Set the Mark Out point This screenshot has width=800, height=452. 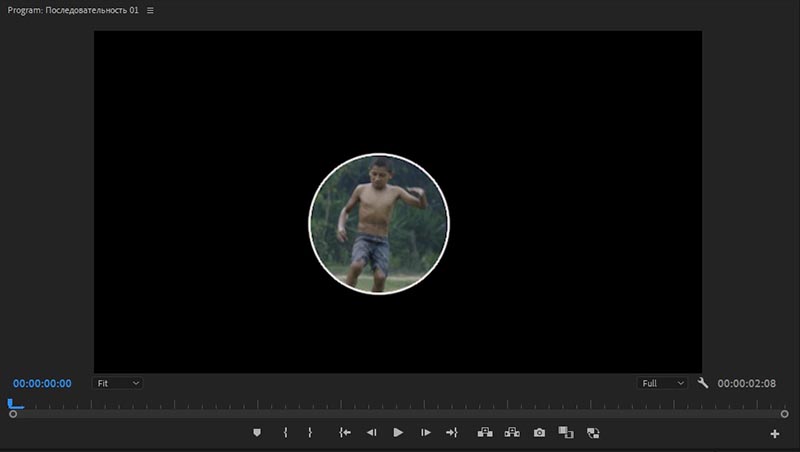(310, 433)
